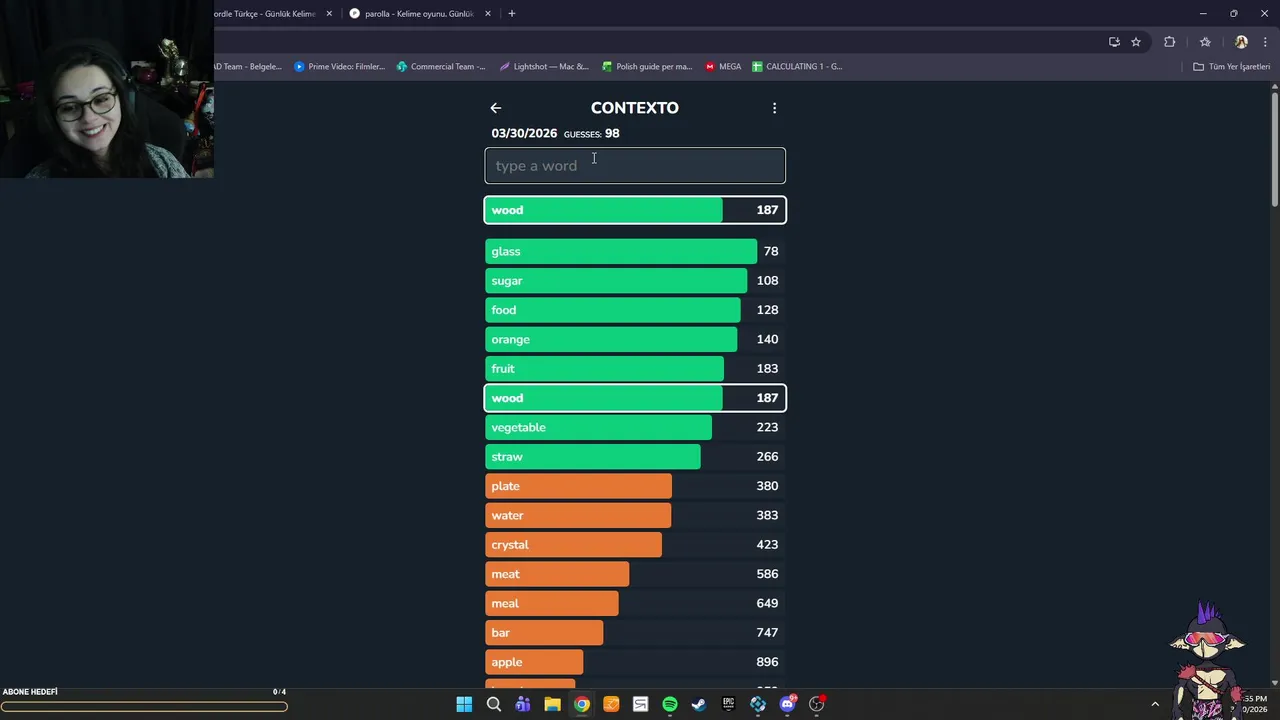The width and height of the screenshot is (1280, 720).
Task: Open the Chrome profile avatar
Action: coord(1241,42)
